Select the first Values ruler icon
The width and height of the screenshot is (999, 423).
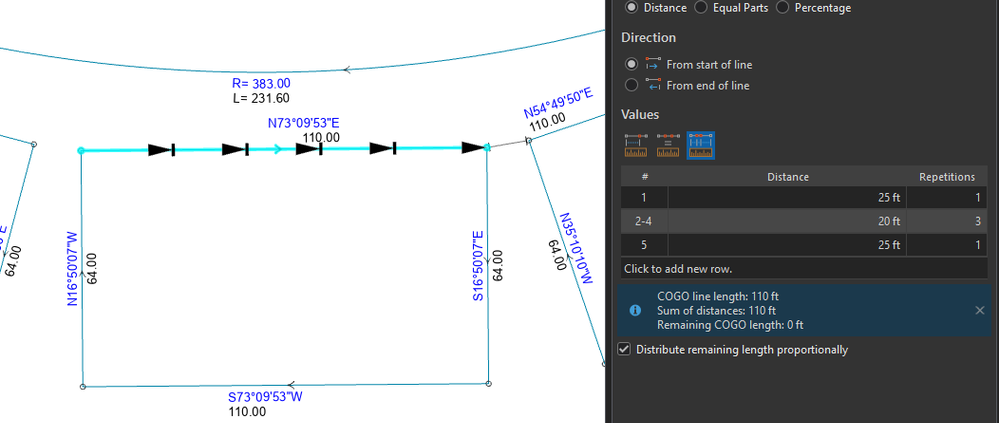636,145
